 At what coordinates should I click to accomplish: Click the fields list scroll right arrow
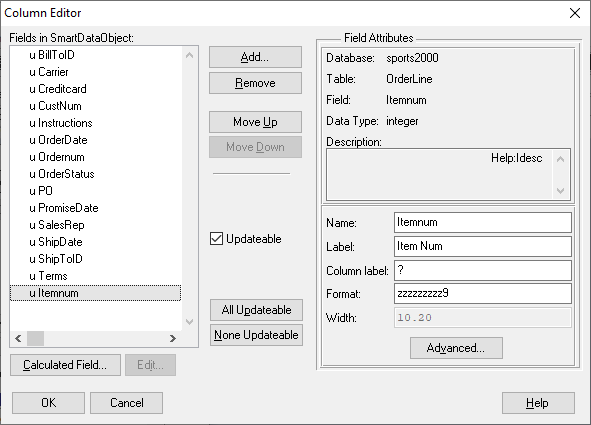[x=173, y=338]
